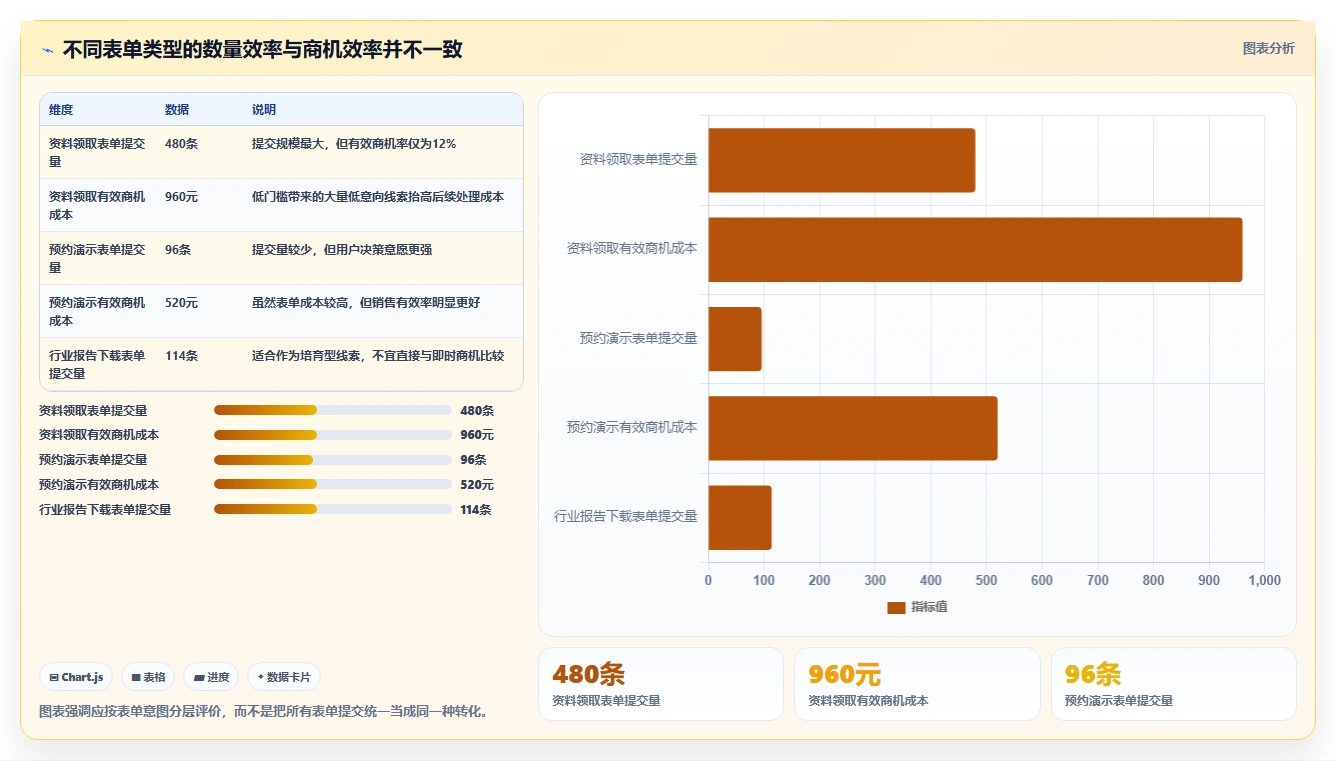The image size is (1336, 761).
Task: Open the 960元 data card
Action: point(917,684)
